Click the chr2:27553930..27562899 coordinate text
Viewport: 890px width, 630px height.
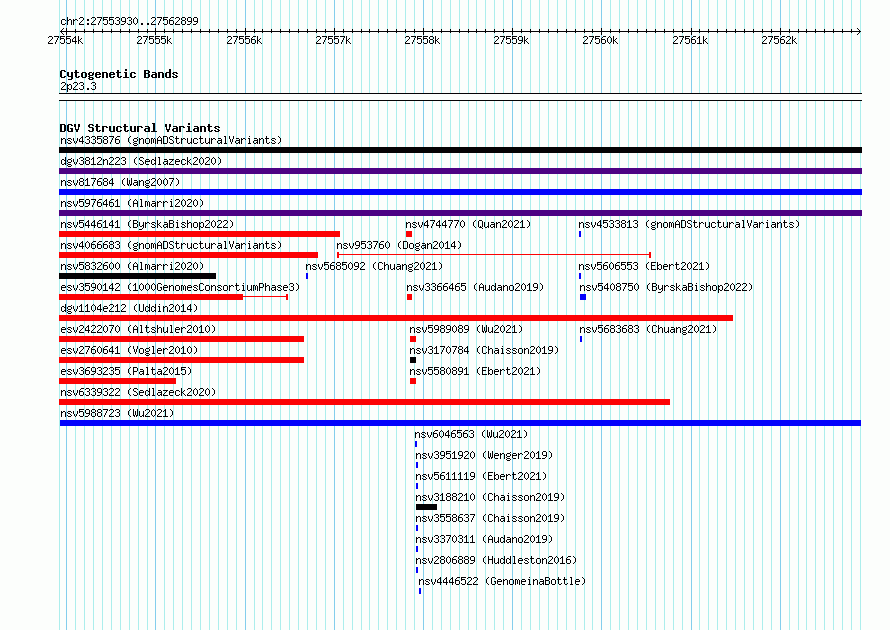pyautogui.click(x=129, y=21)
